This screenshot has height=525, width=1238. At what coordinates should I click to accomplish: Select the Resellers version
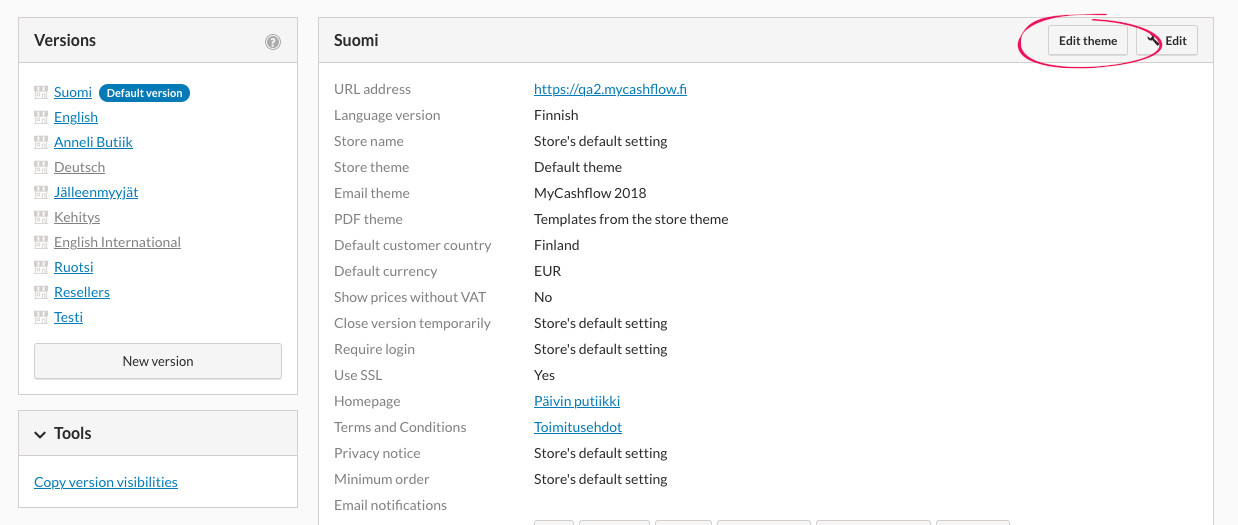[82, 292]
